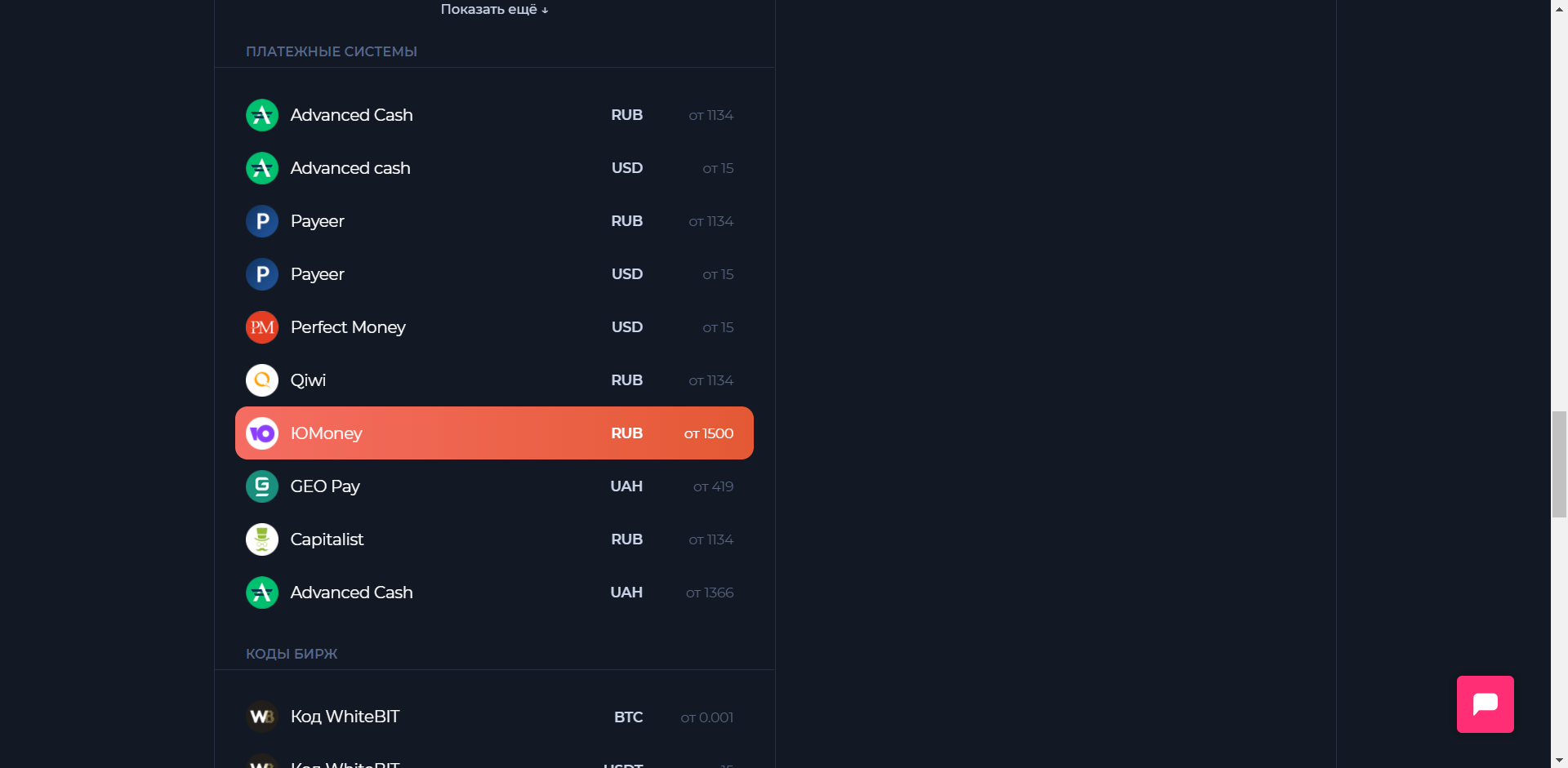Click the Код WhiteBIT BTC icon
Viewport: 1568px width, 768px height.
coord(262,717)
